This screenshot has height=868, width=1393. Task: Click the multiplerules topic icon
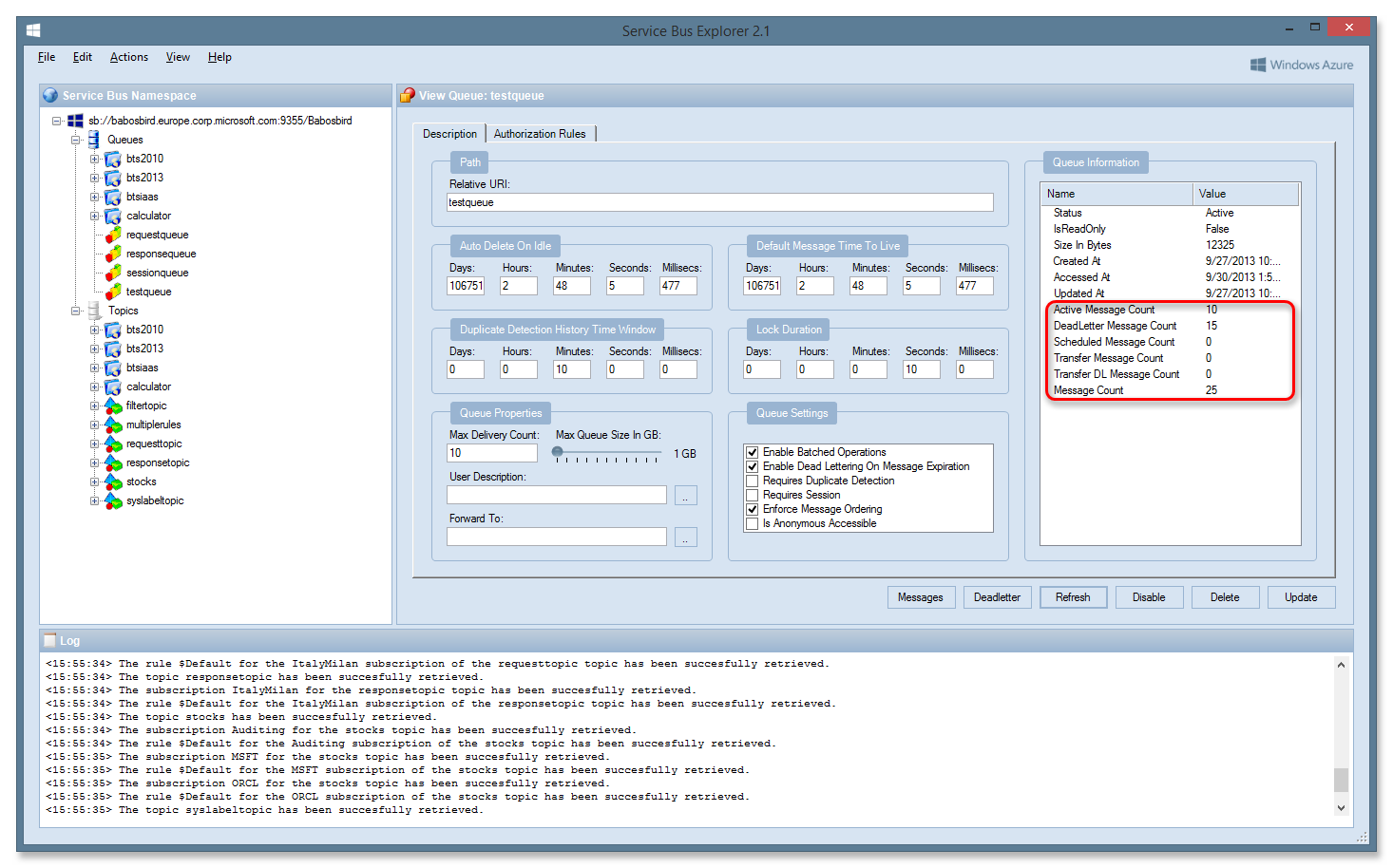tap(113, 425)
